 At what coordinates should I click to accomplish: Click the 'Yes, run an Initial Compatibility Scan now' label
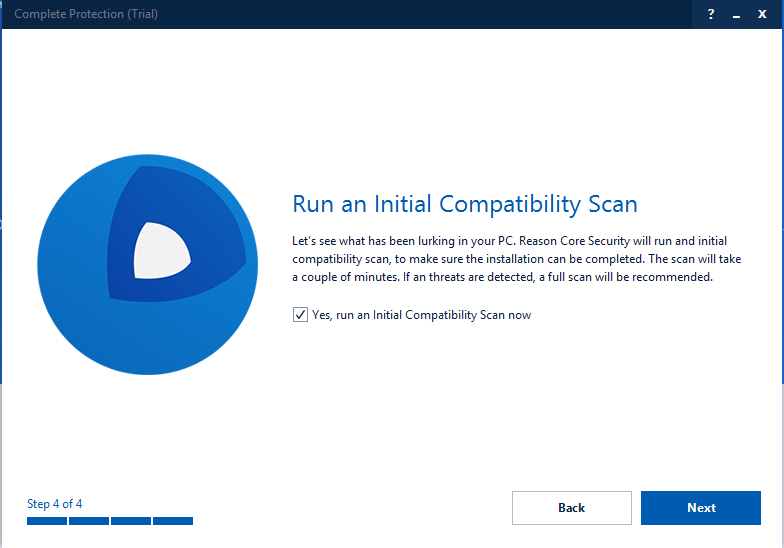[x=421, y=315]
